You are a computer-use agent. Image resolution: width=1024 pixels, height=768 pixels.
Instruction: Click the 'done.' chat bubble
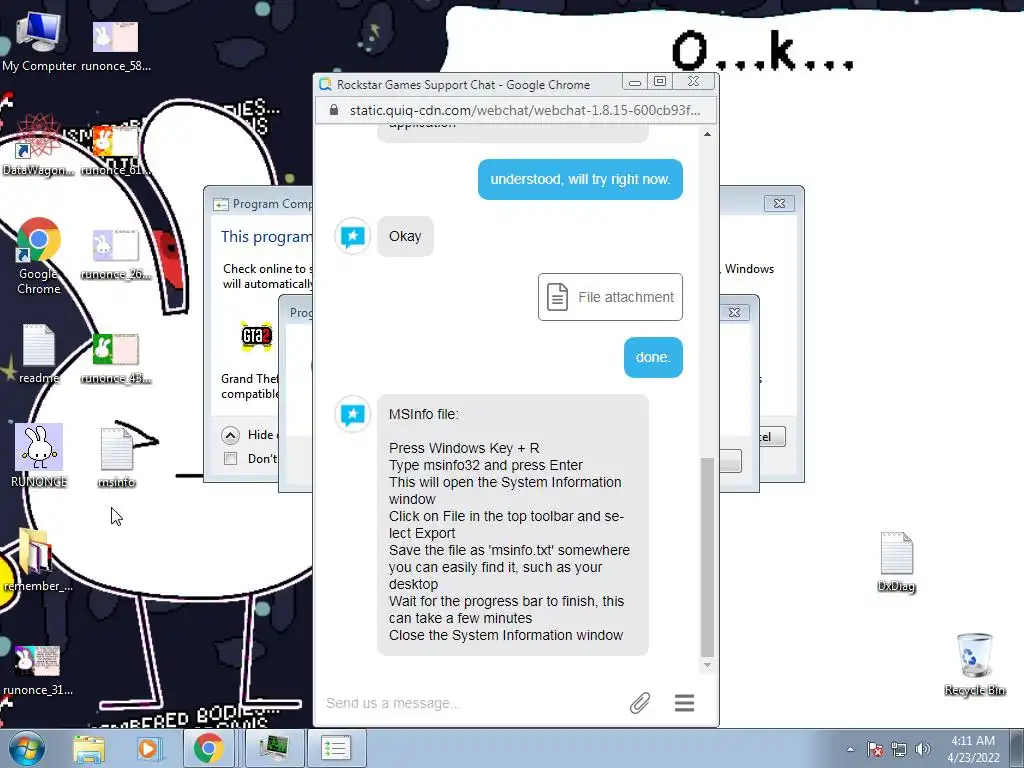[653, 357]
